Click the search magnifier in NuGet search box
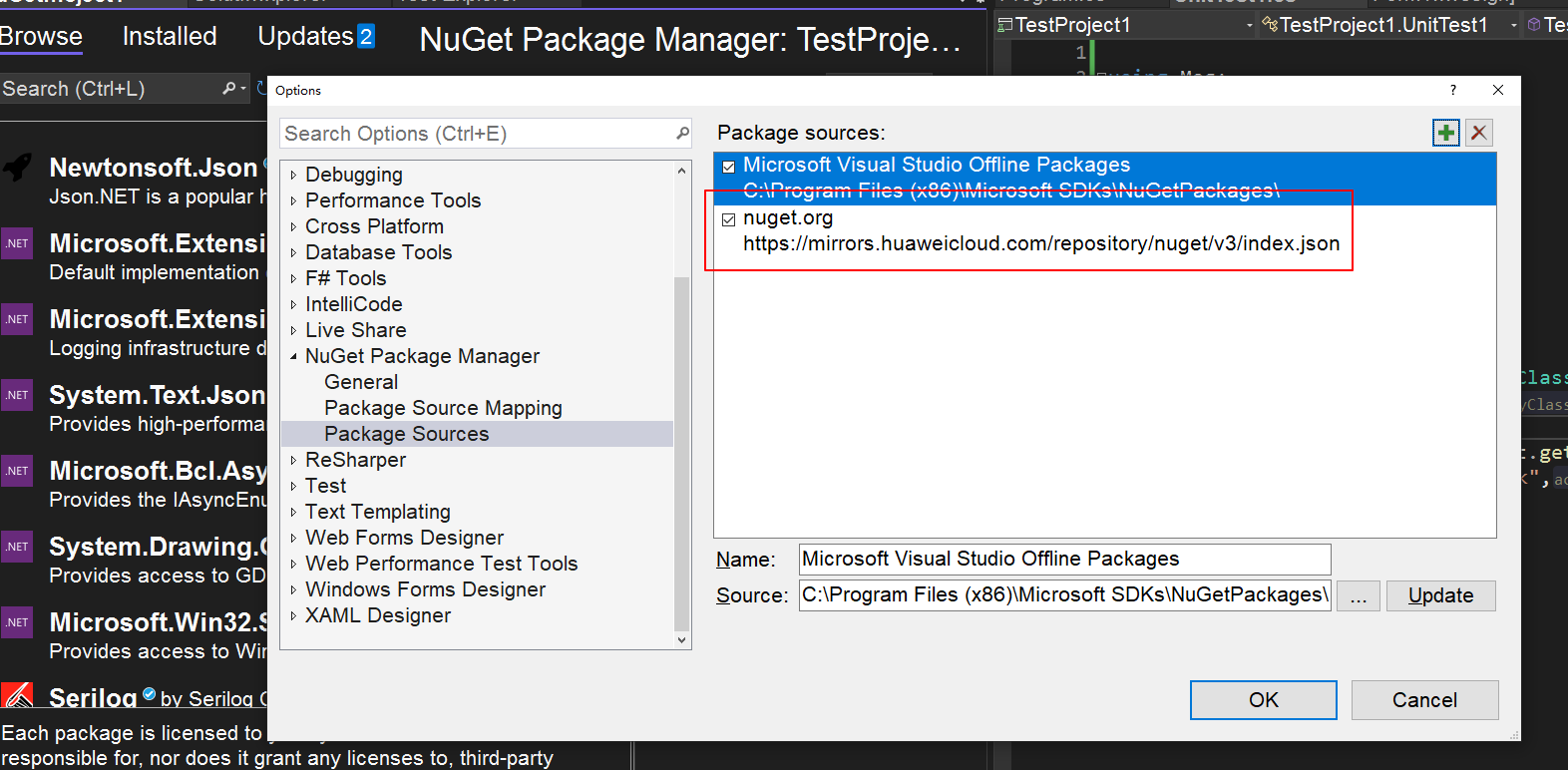 [228, 89]
